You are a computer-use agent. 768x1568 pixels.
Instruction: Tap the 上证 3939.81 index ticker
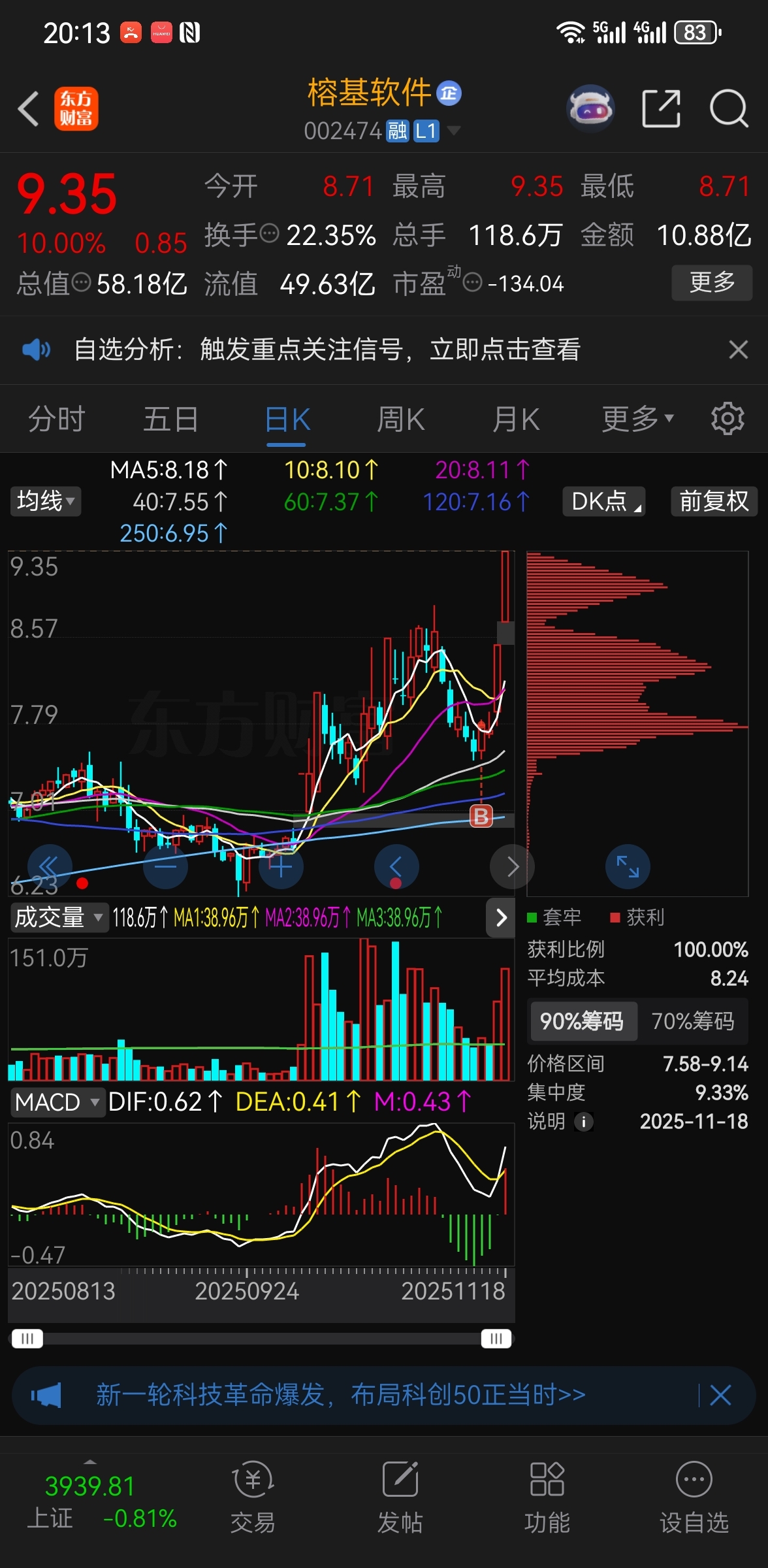101,1501
